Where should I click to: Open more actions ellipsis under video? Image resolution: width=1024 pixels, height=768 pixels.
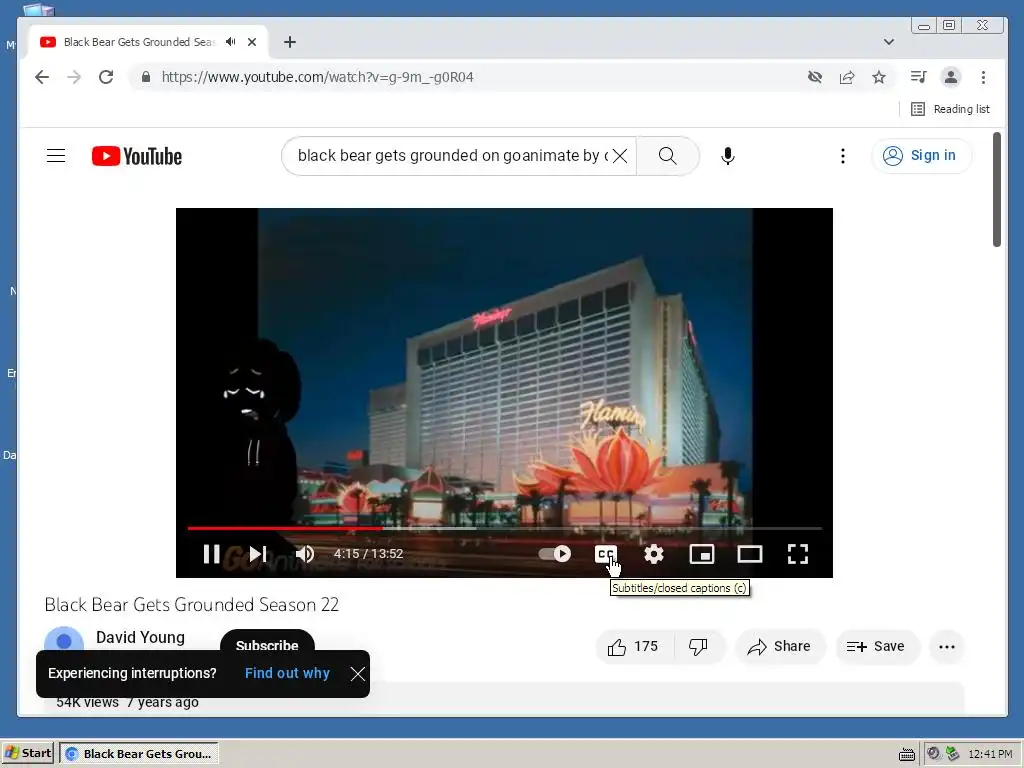947,647
